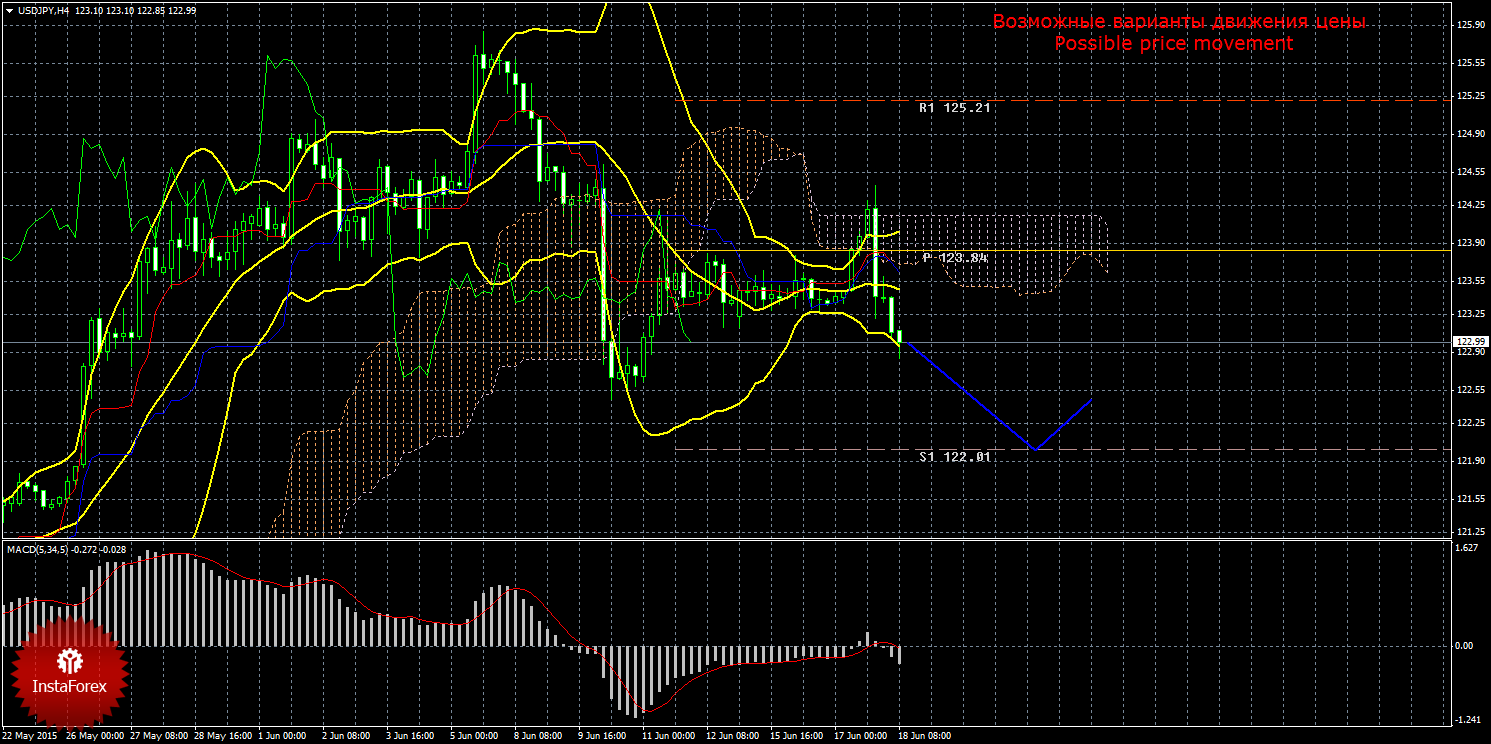1491x744 pixels.
Task: Select the P 123.84 pivot label
Action: (955, 258)
